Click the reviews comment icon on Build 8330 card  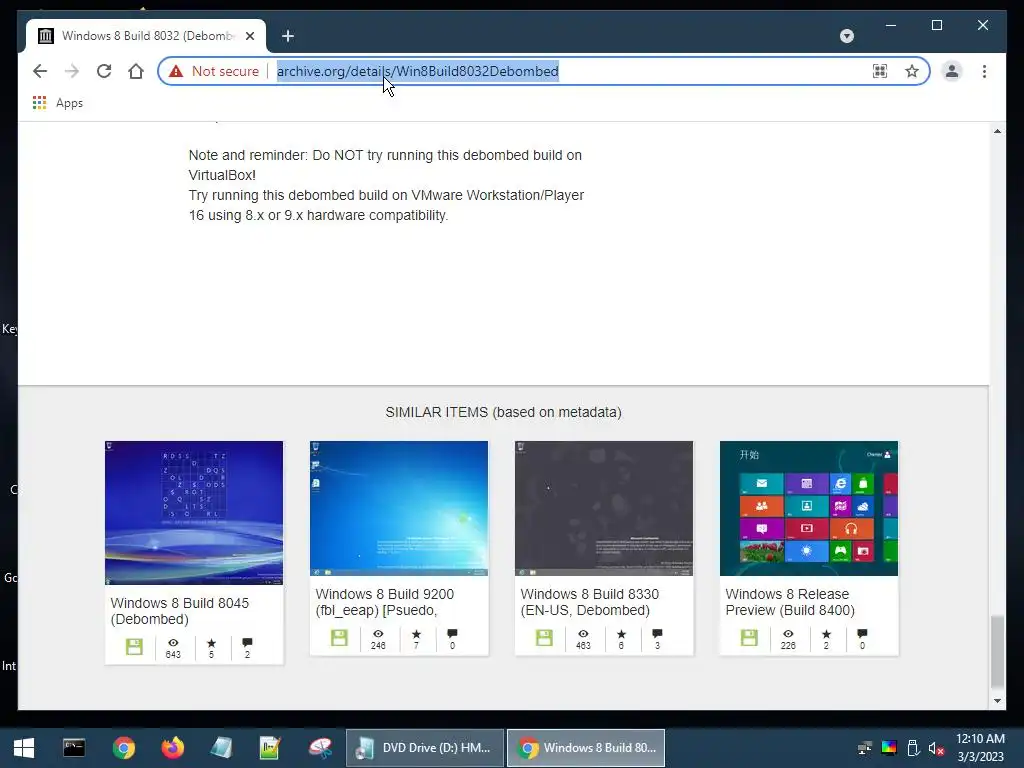pos(657,633)
